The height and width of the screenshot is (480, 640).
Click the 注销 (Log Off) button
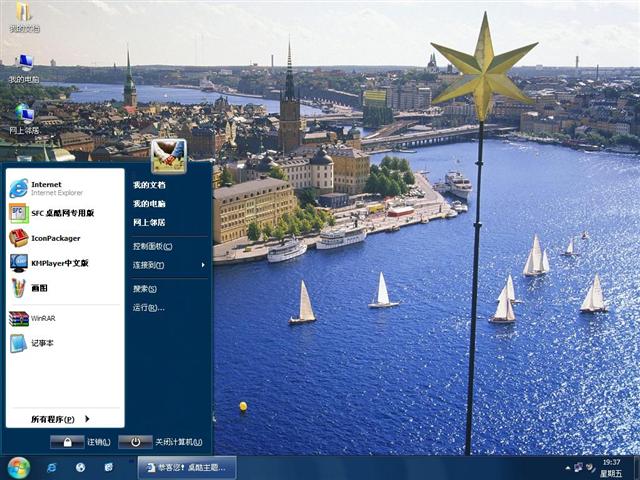point(67,442)
